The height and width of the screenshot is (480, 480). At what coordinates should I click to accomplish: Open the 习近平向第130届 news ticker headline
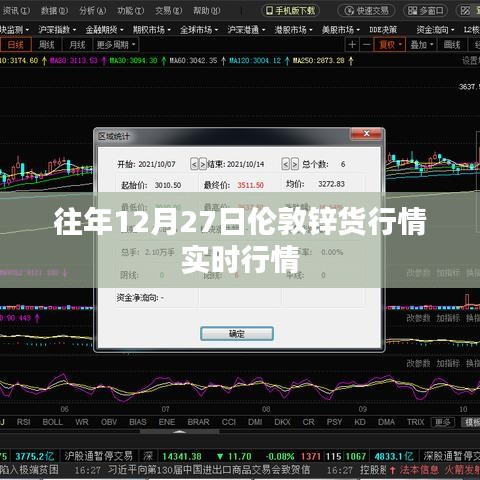coord(209,470)
